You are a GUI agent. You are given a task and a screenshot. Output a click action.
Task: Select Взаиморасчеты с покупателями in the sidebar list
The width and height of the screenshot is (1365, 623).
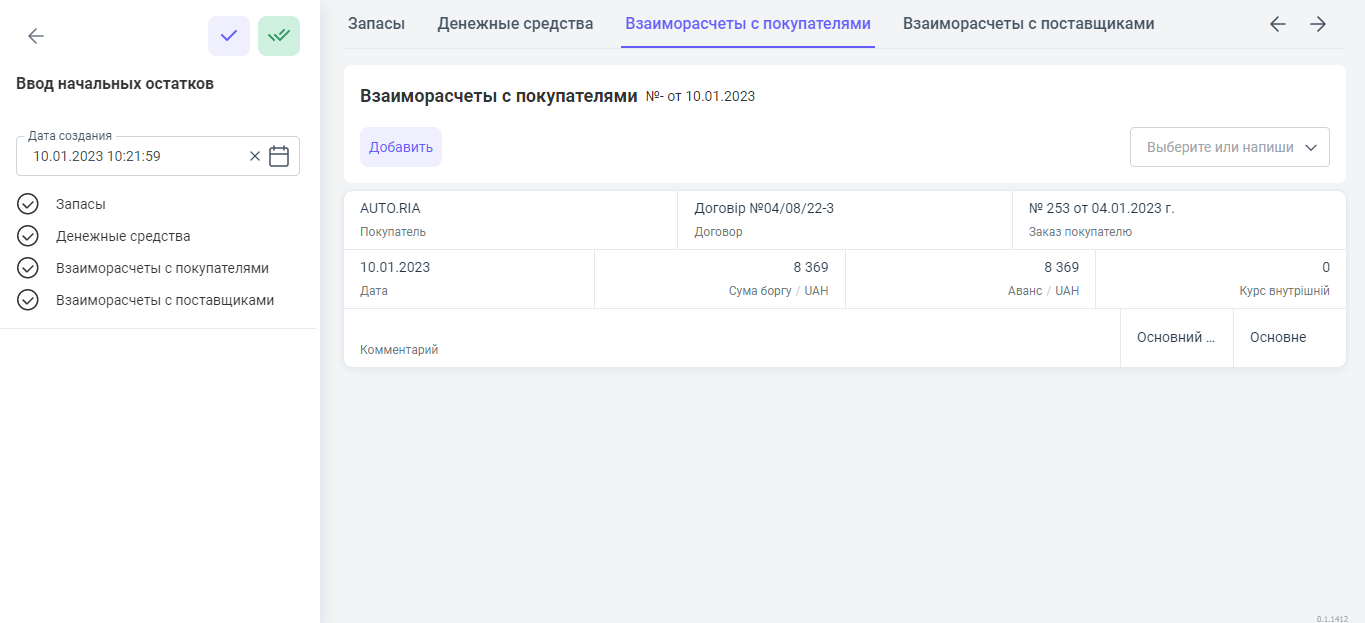click(162, 268)
